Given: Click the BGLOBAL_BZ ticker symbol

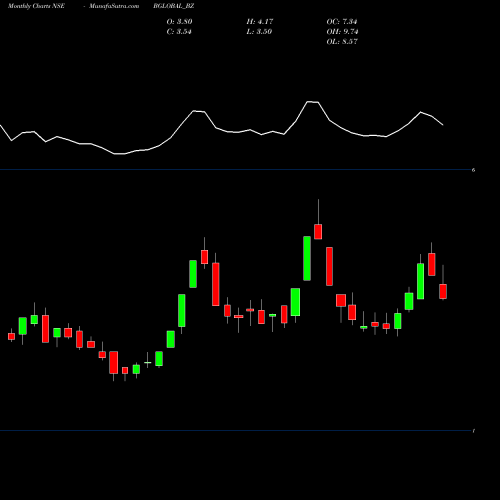Looking at the screenshot, I should click(x=174, y=6).
